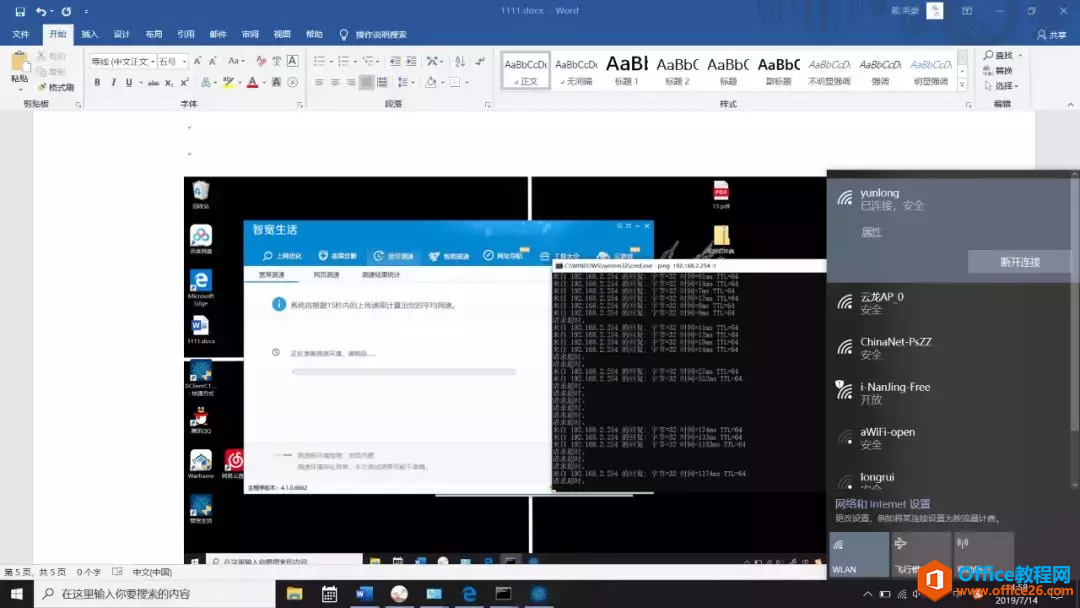Apply the Heading 1 (标题 1) style
1080x608 pixels.
[x=627, y=70]
